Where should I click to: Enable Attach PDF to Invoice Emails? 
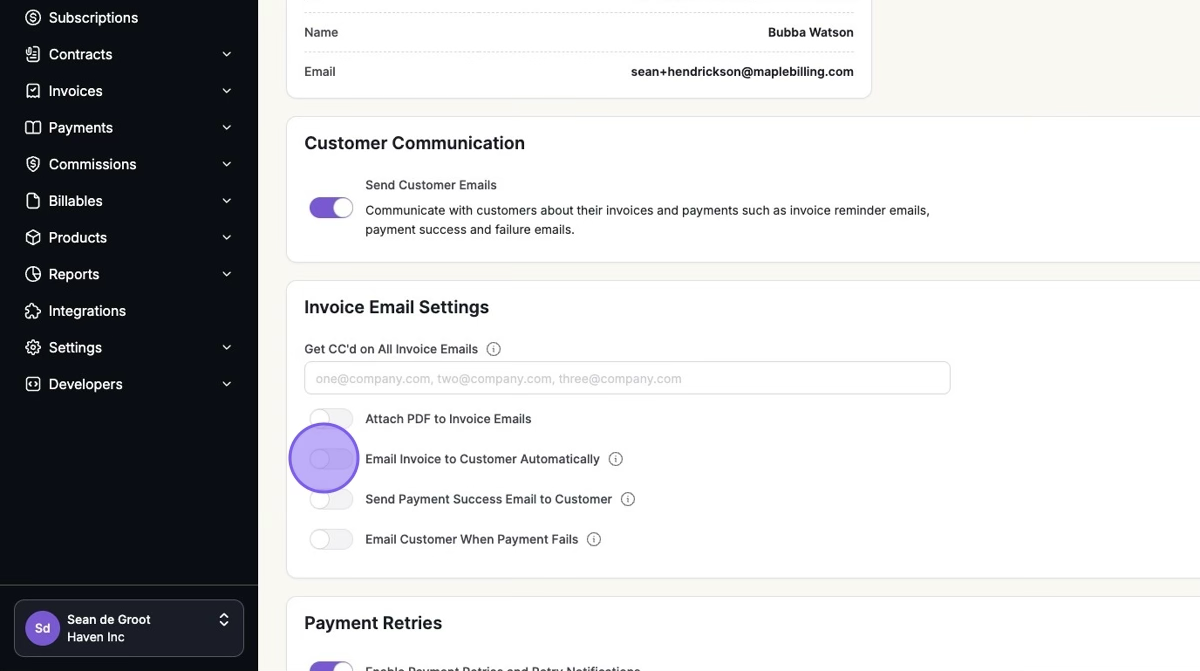click(331, 419)
